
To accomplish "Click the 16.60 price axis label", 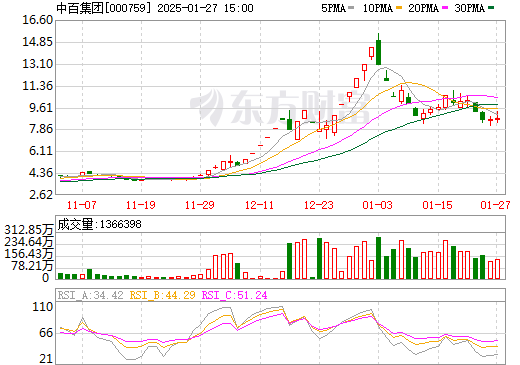I will point(38,20).
